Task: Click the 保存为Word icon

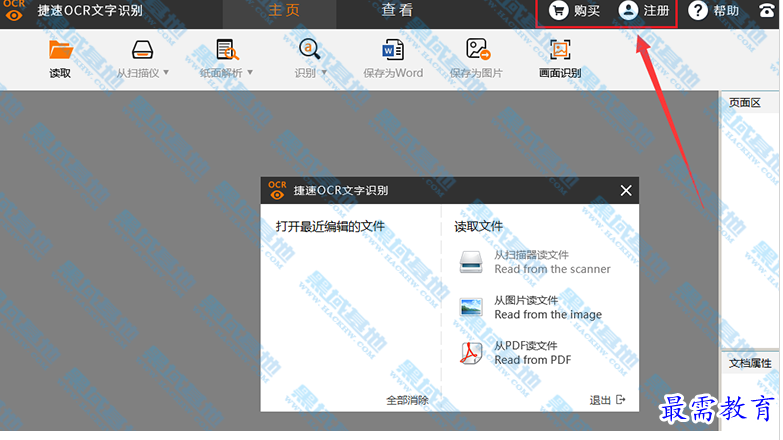Action: click(392, 50)
